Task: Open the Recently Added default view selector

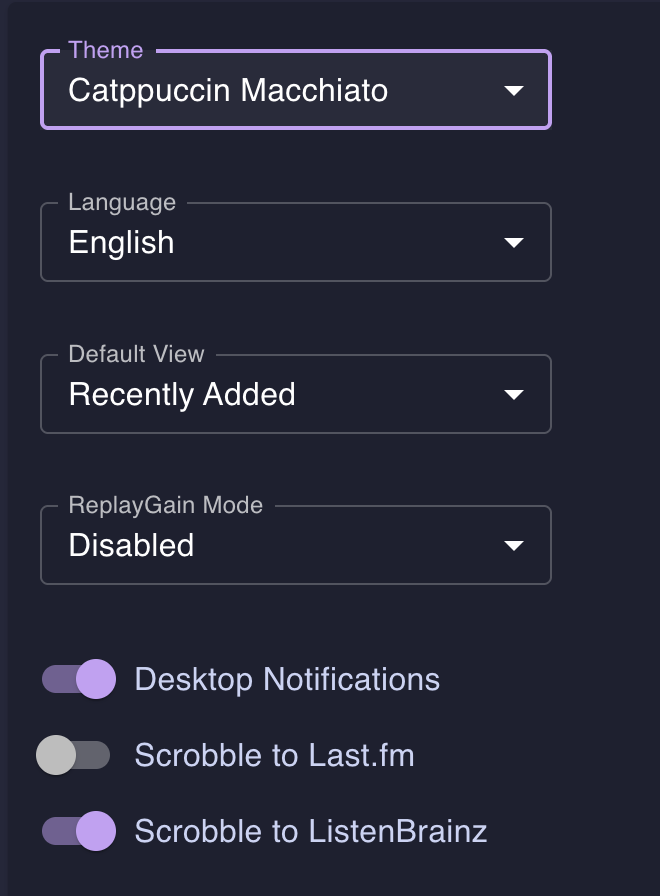Action: pyautogui.click(x=280, y=395)
